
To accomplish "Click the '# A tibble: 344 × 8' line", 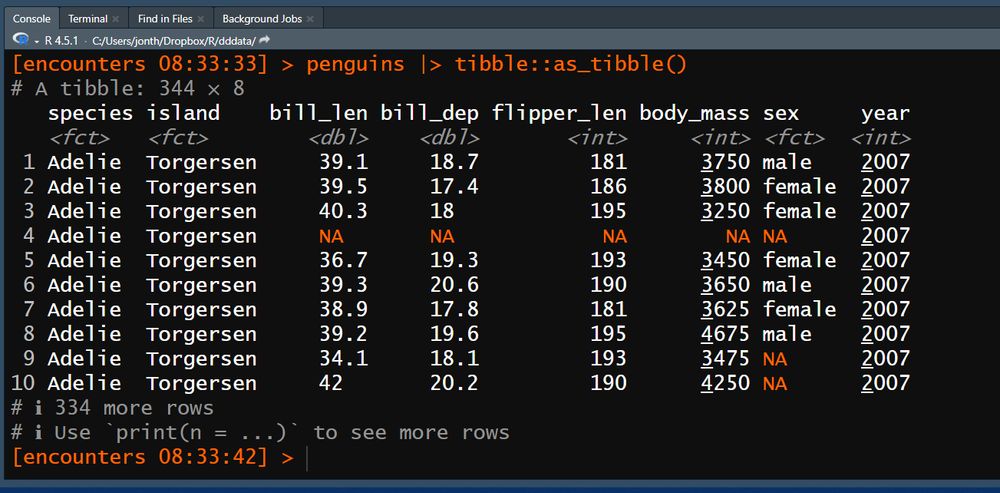I will [128, 89].
